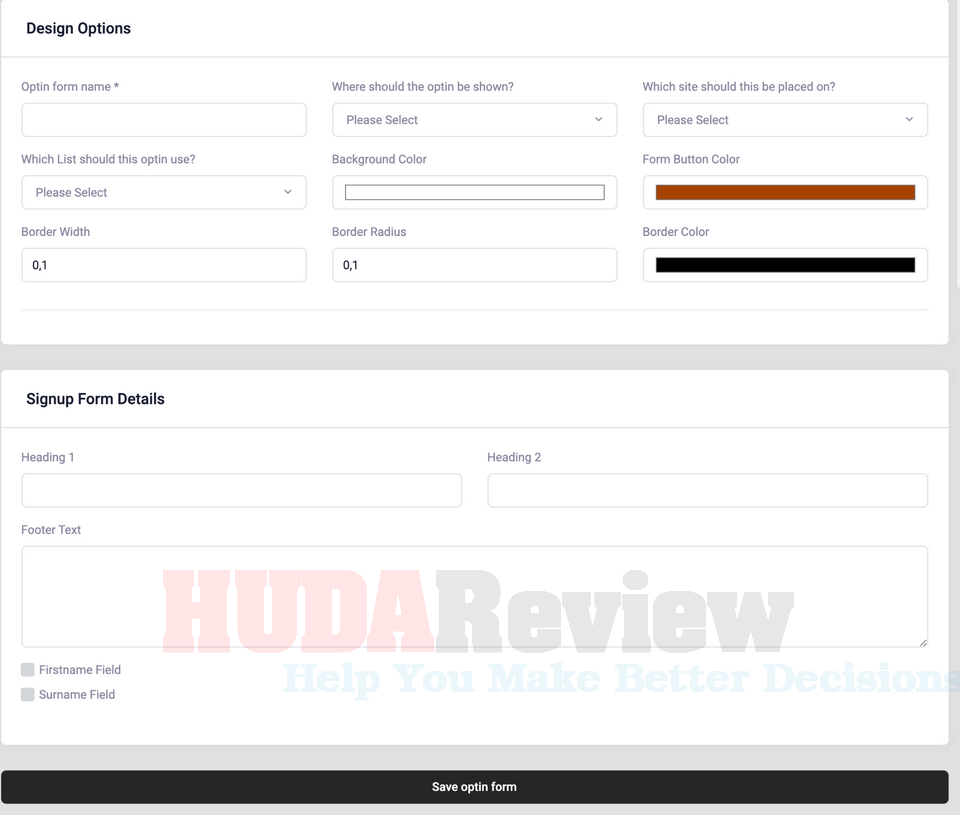Enable the Surname Field checkbox

(x=28, y=694)
